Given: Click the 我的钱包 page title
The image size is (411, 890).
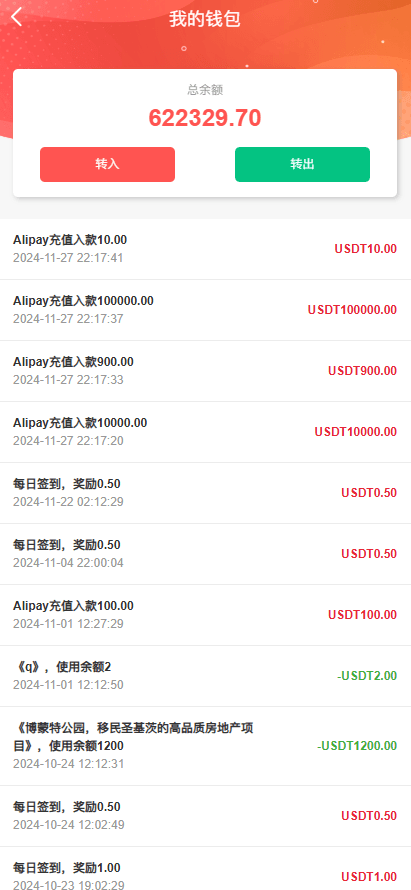Looking at the screenshot, I should pyautogui.click(x=205, y=19).
